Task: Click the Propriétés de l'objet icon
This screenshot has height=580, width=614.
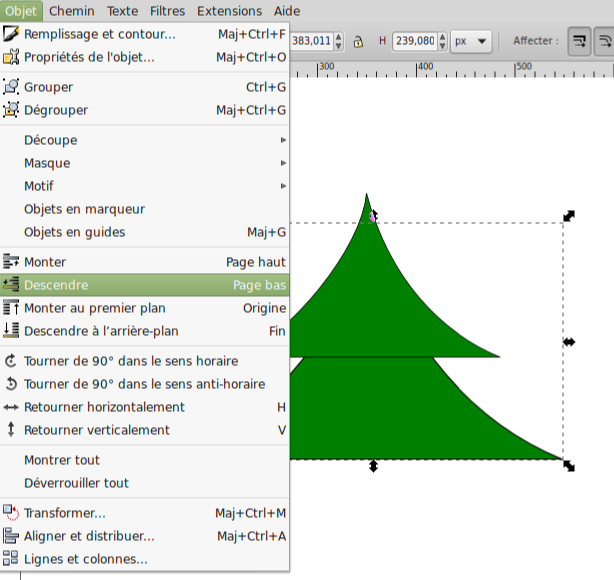Action: tap(11, 57)
